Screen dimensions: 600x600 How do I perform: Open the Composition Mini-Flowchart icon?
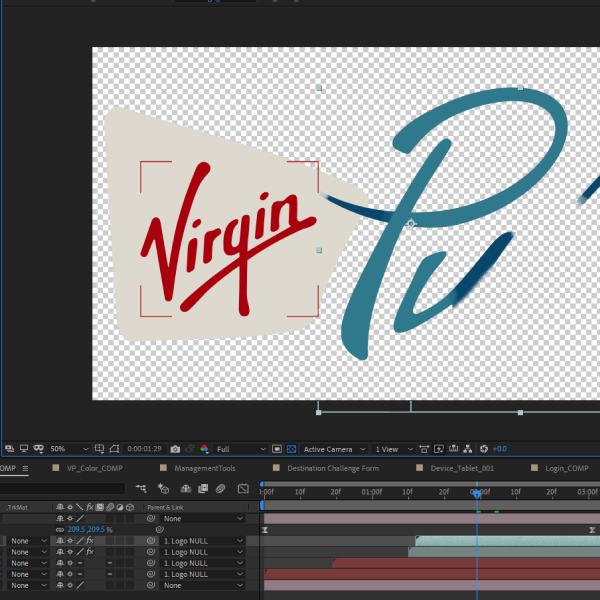coord(141,489)
